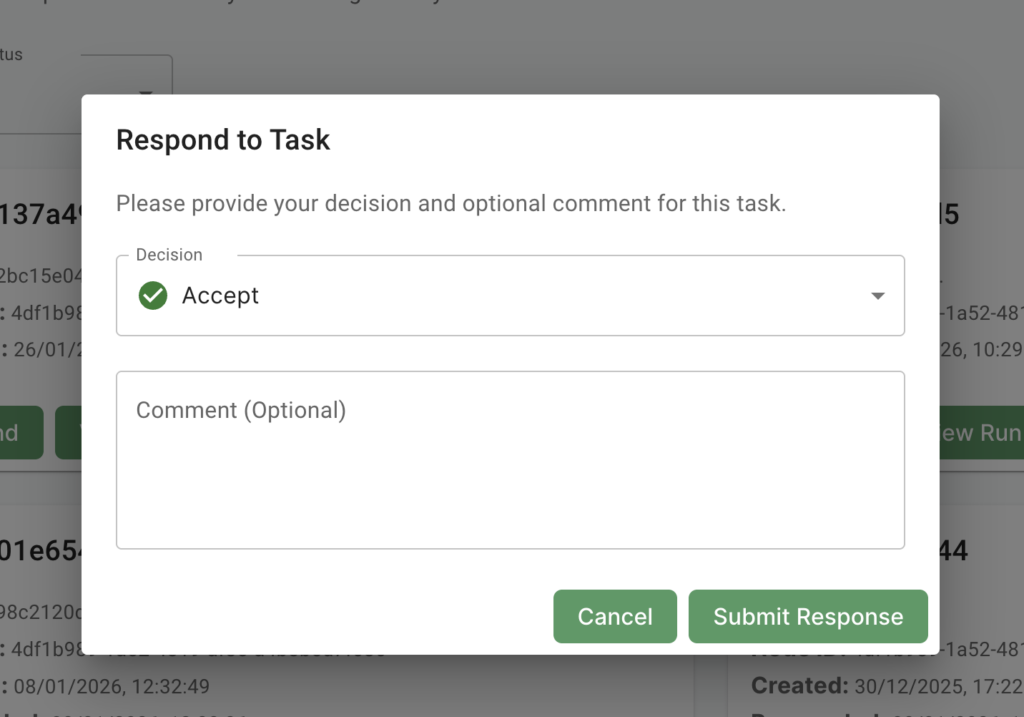Click the "Respond to Task" dialog title
The image size is (1024, 717).
(x=223, y=140)
